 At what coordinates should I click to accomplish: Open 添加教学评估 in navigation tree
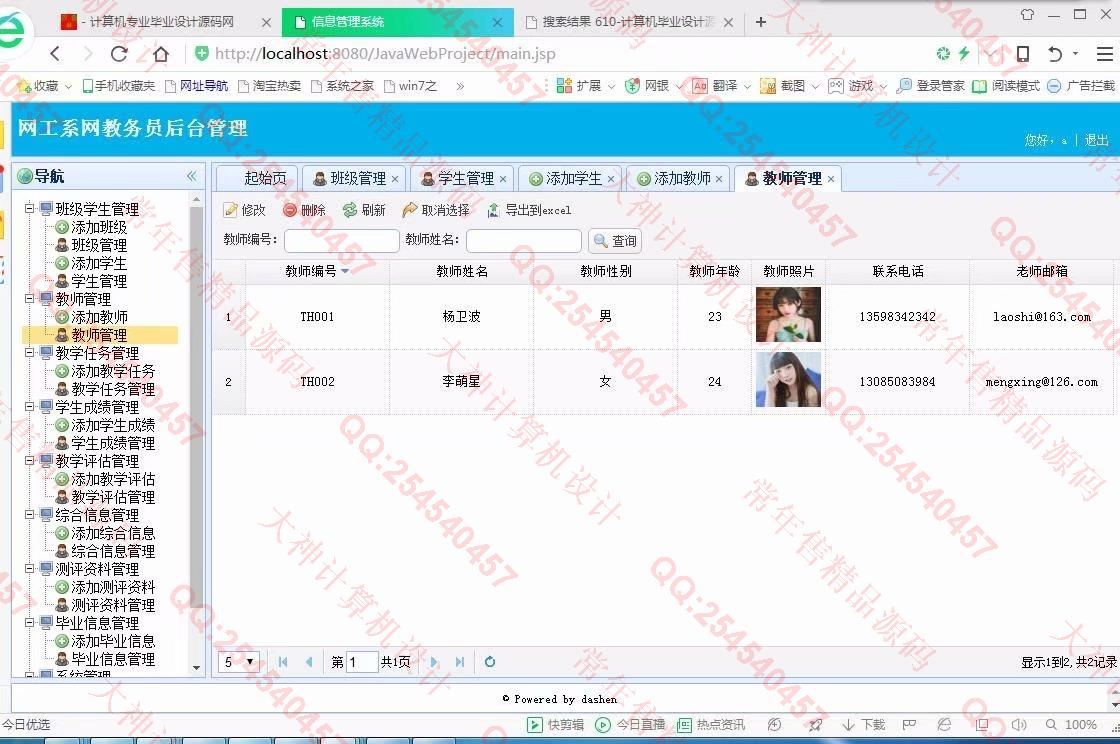click(113, 478)
